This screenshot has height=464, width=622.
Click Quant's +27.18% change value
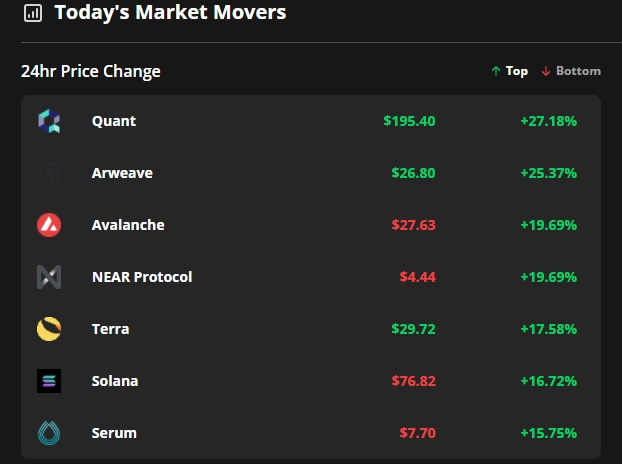point(548,121)
